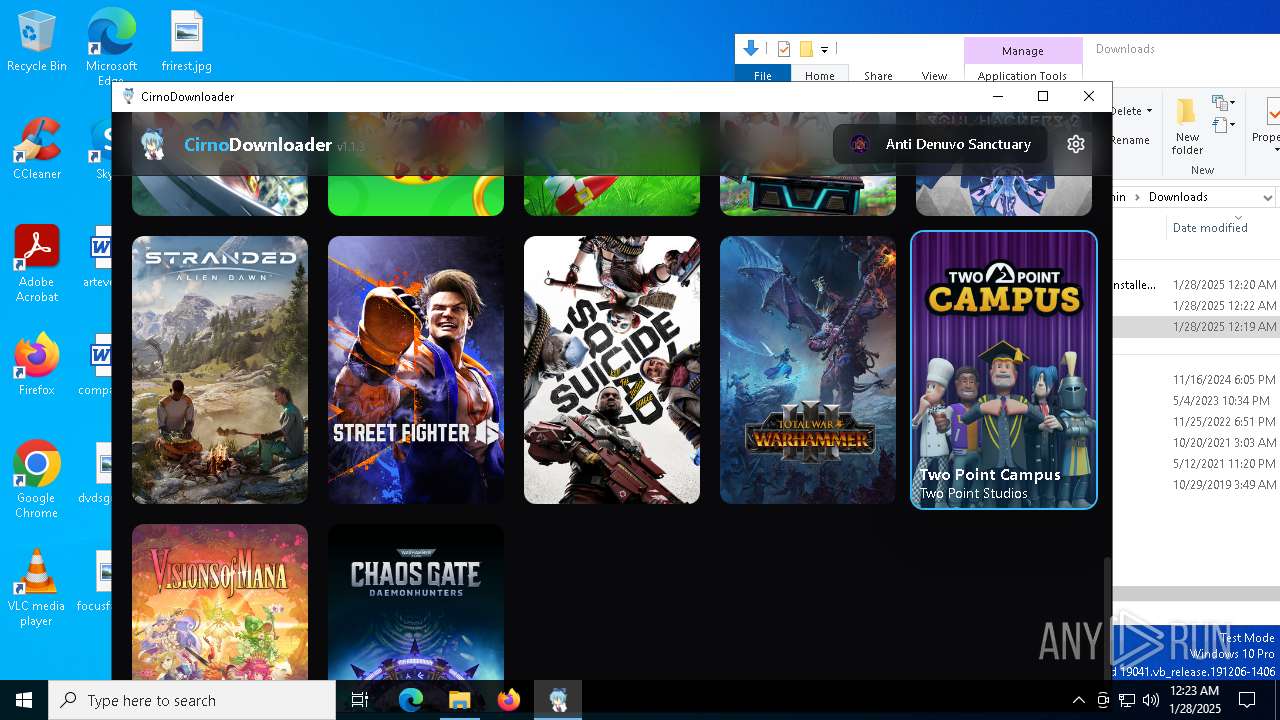The height and width of the screenshot is (720, 1280).
Task: Open the View tab in File Explorer
Action: click(x=934, y=76)
